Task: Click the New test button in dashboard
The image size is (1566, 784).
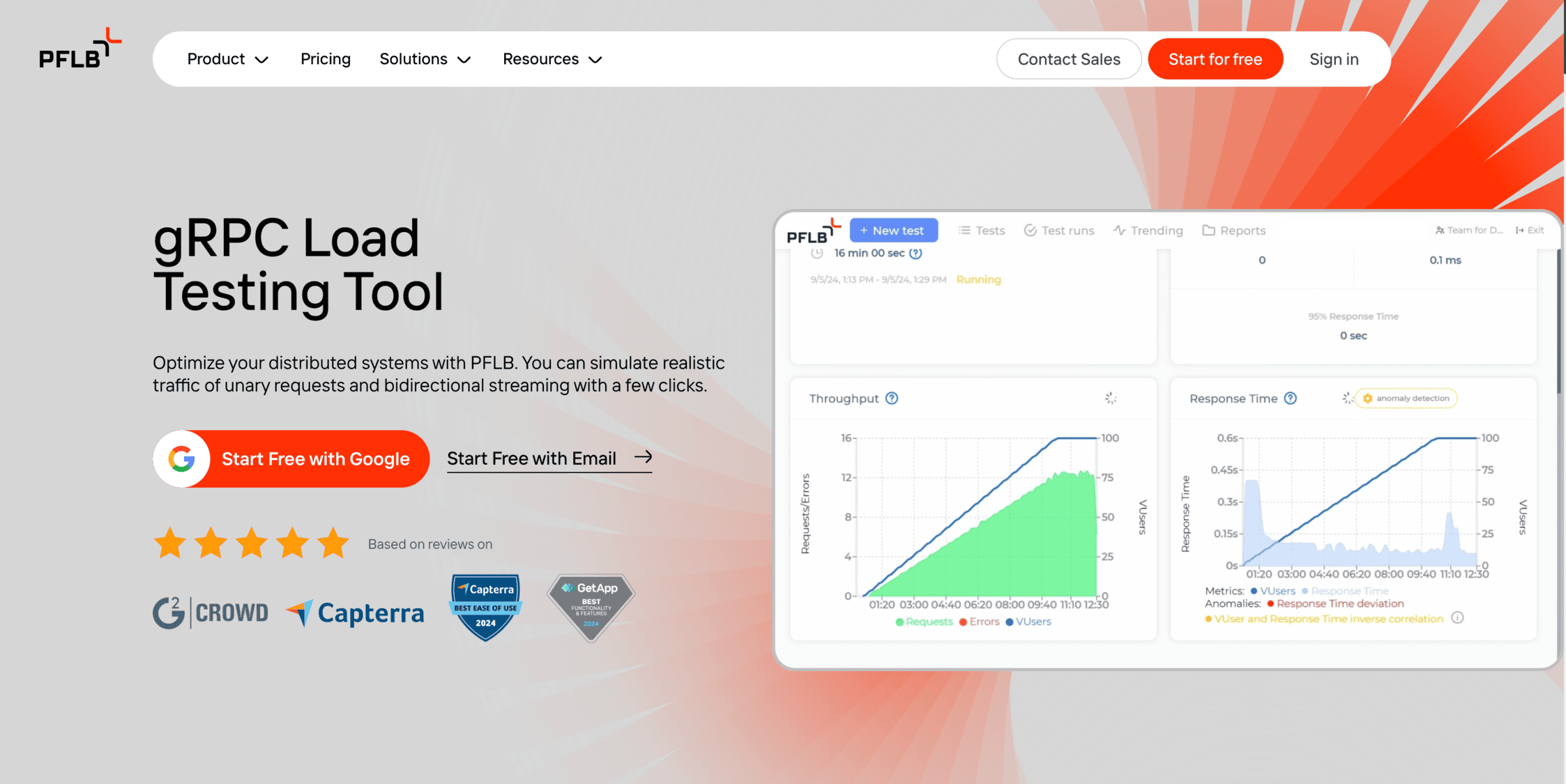Action: pos(893,230)
